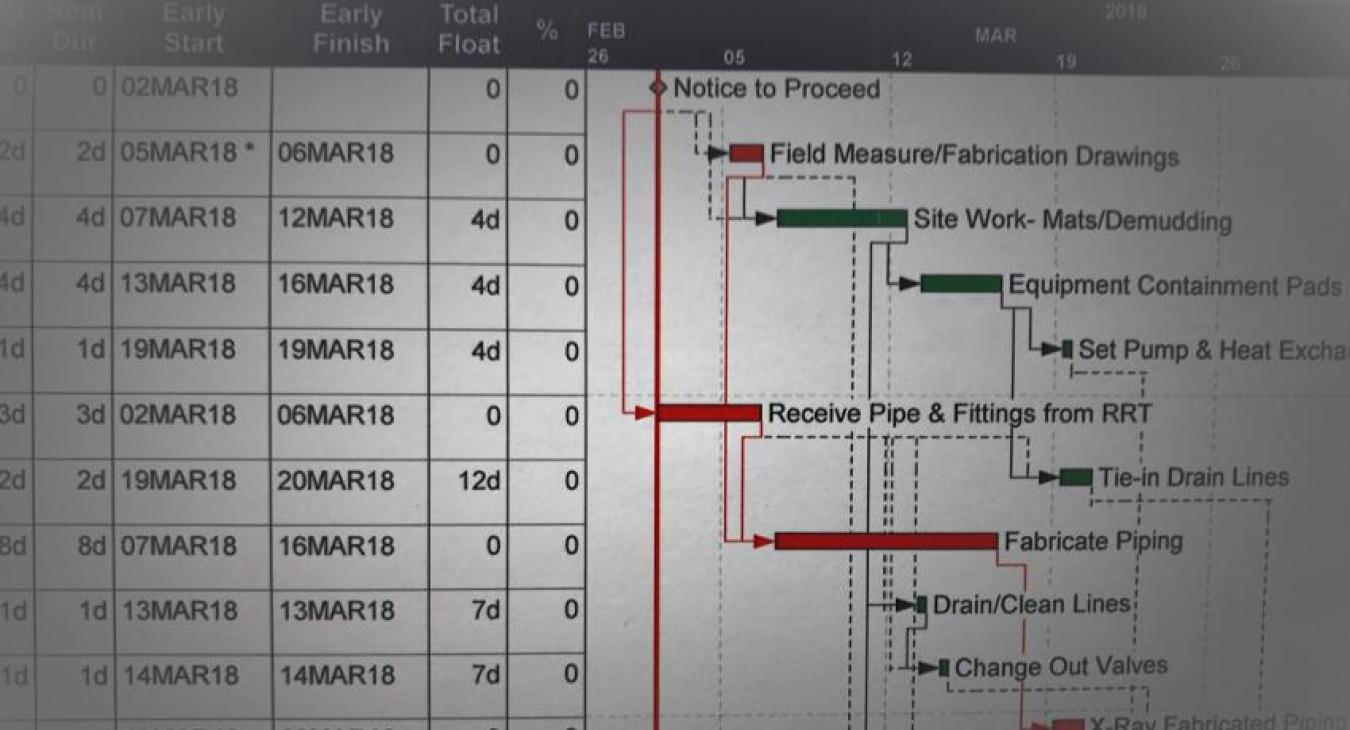Click '7d' float in Change Out Valves row

[x=485, y=674]
